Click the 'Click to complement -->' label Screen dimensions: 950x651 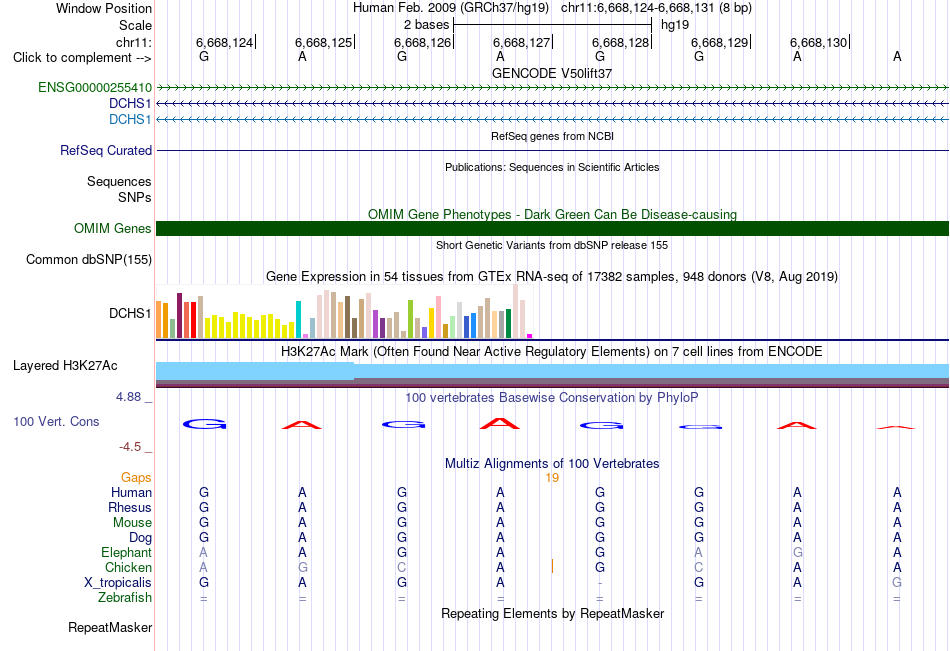(x=82, y=58)
